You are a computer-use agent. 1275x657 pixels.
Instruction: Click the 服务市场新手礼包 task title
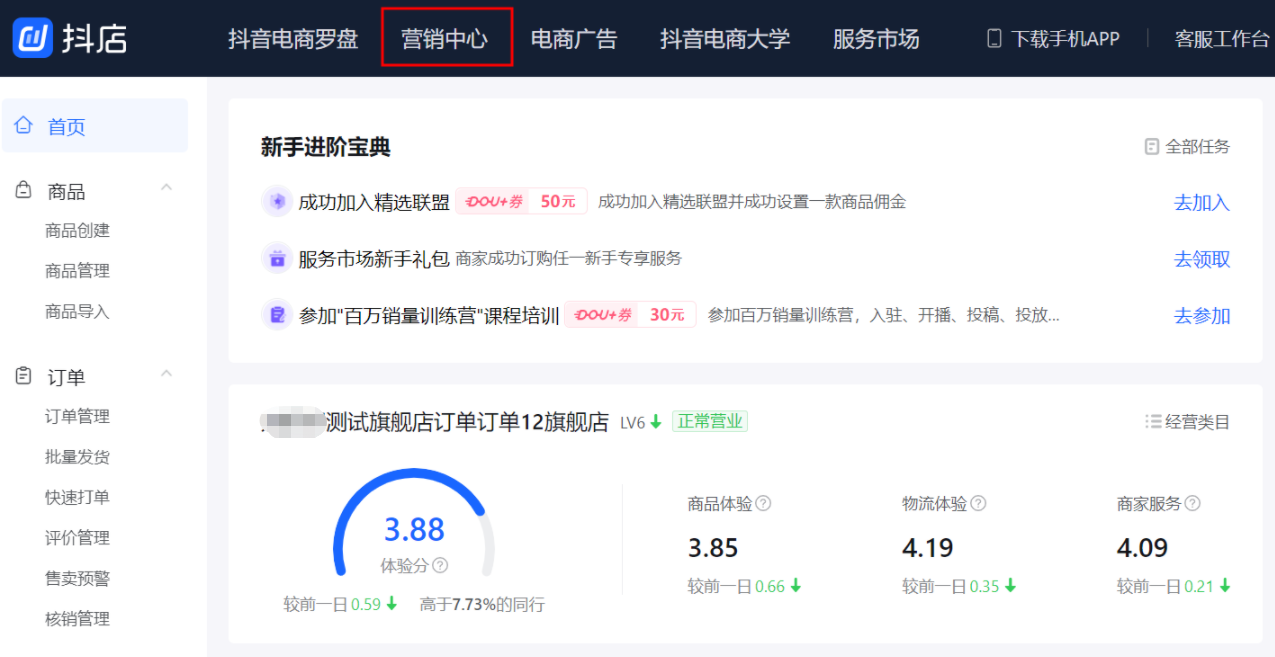pos(374,260)
